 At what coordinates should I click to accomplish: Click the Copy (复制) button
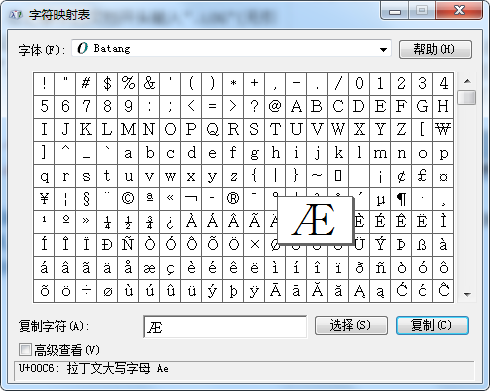[x=432, y=325]
